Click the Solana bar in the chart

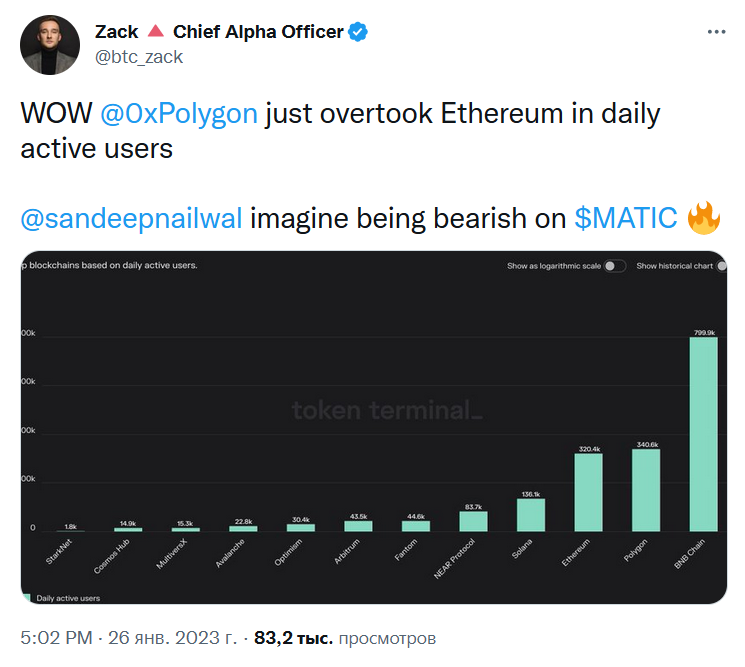[531, 514]
